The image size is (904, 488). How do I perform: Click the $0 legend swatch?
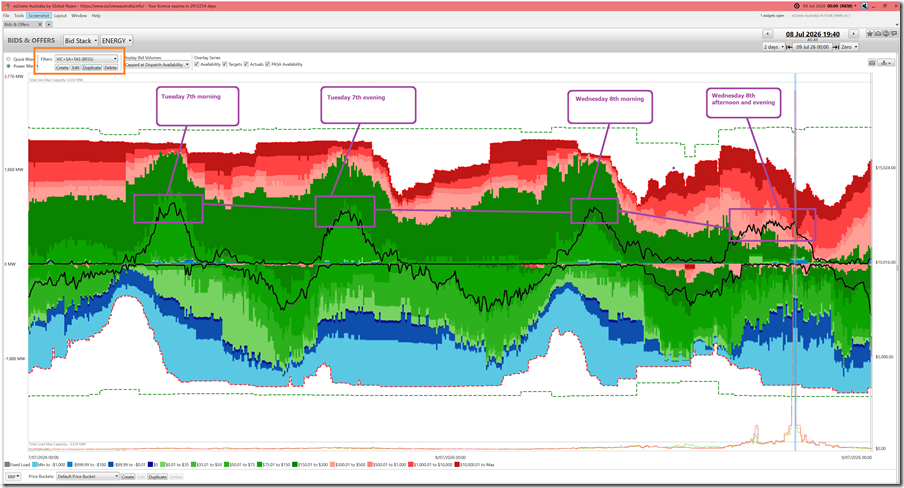150,464
